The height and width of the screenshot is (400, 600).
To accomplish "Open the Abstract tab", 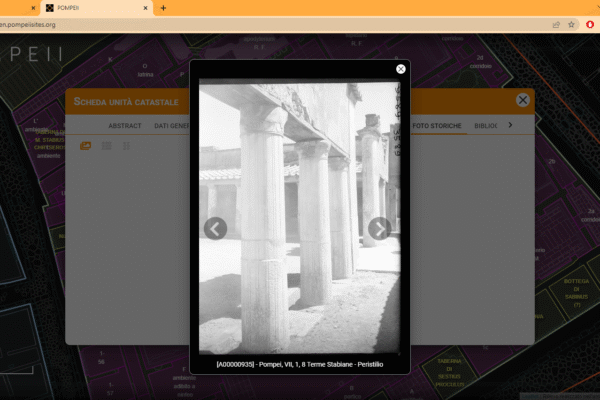I will point(124,126).
